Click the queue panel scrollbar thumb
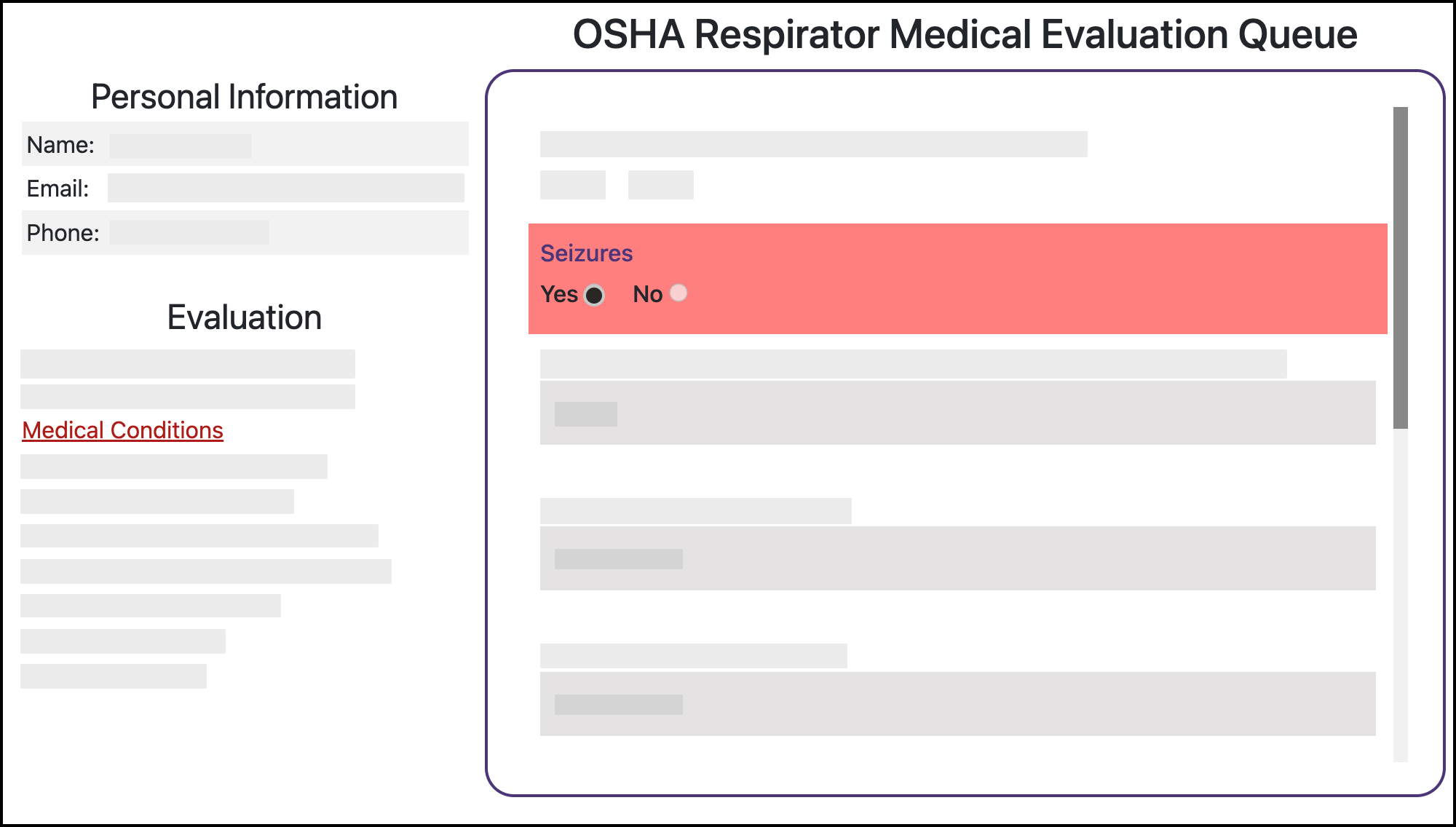 point(1400,267)
